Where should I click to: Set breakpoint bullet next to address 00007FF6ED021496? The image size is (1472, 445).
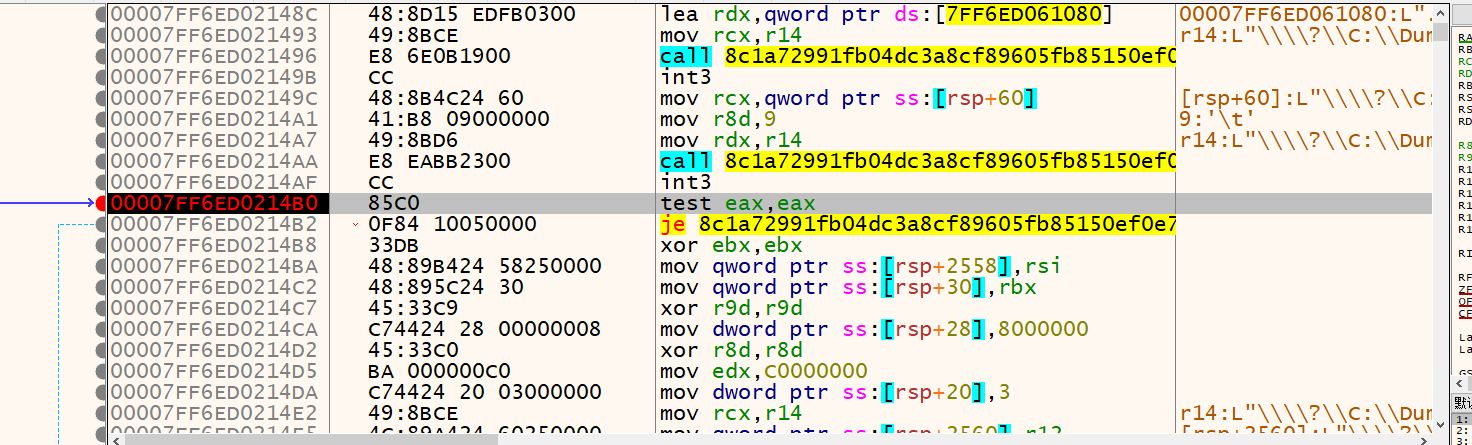click(101, 56)
